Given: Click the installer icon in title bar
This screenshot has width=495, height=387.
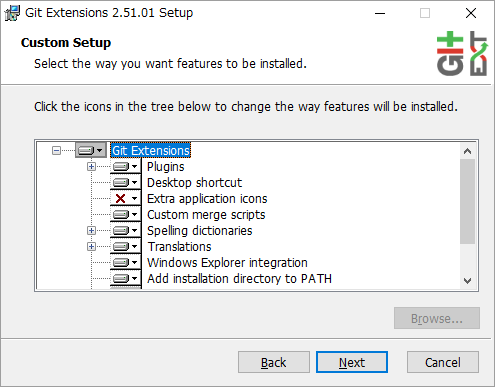Looking at the screenshot, I should [x=12, y=13].
